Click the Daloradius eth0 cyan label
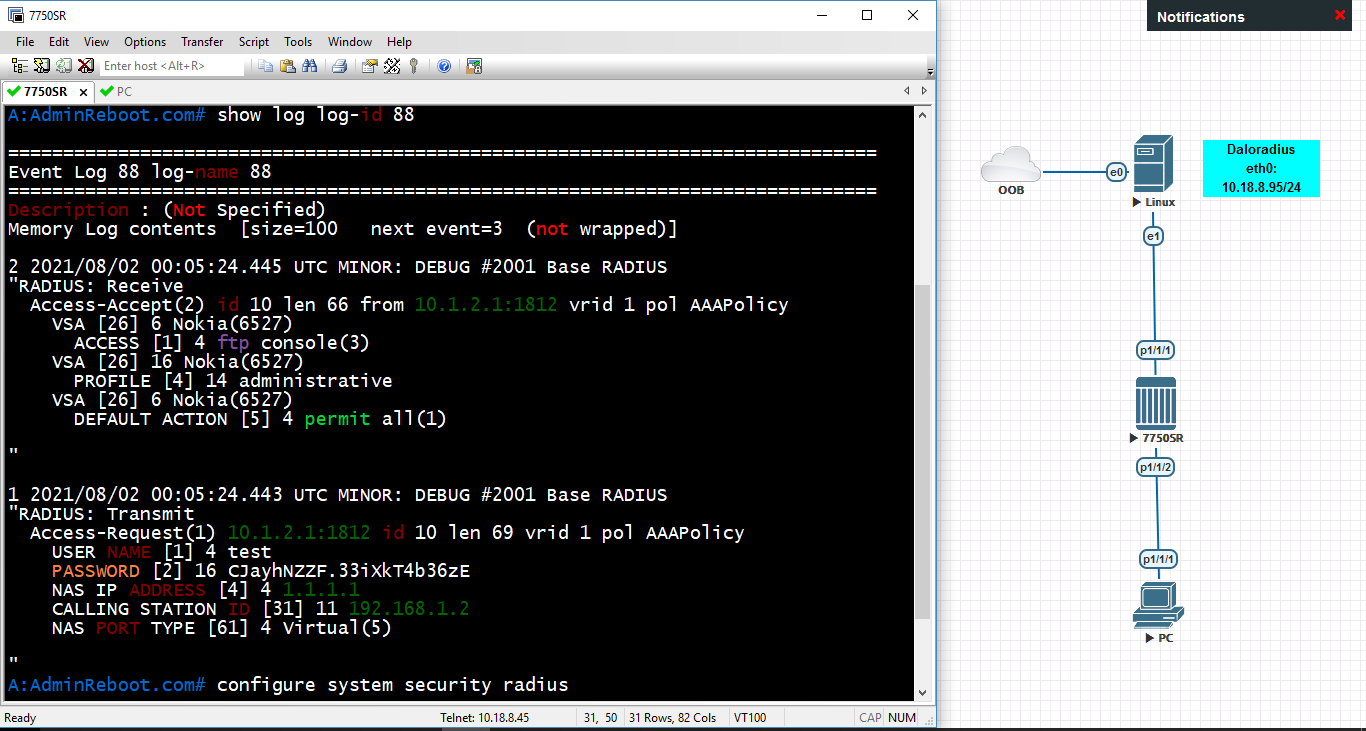Image resolution: width=1366 pixels, height=731 pixels. [x=1261, y=168]
